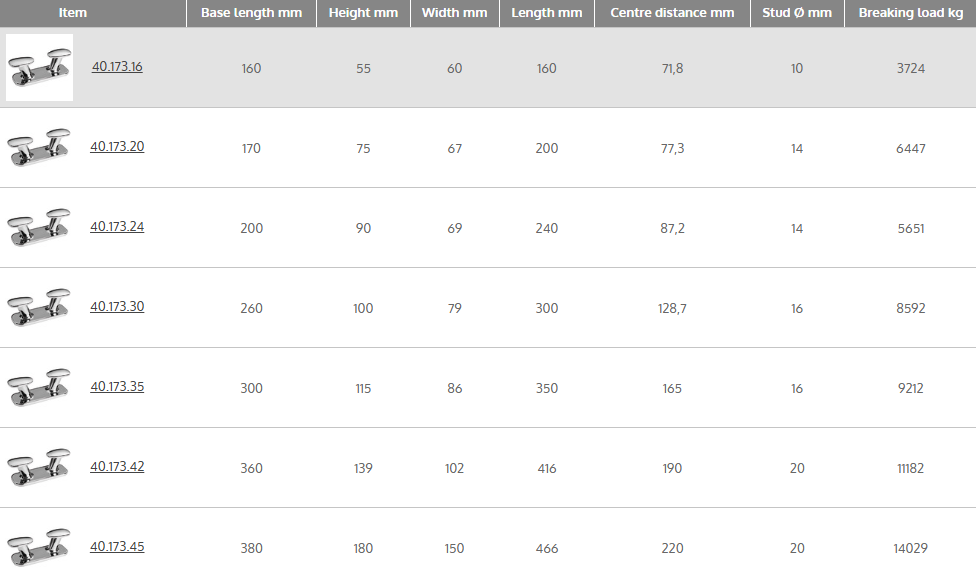Viewport: 976px width, 577px height.
Task: Click the Item column header
Action: (x=73, y=13)
